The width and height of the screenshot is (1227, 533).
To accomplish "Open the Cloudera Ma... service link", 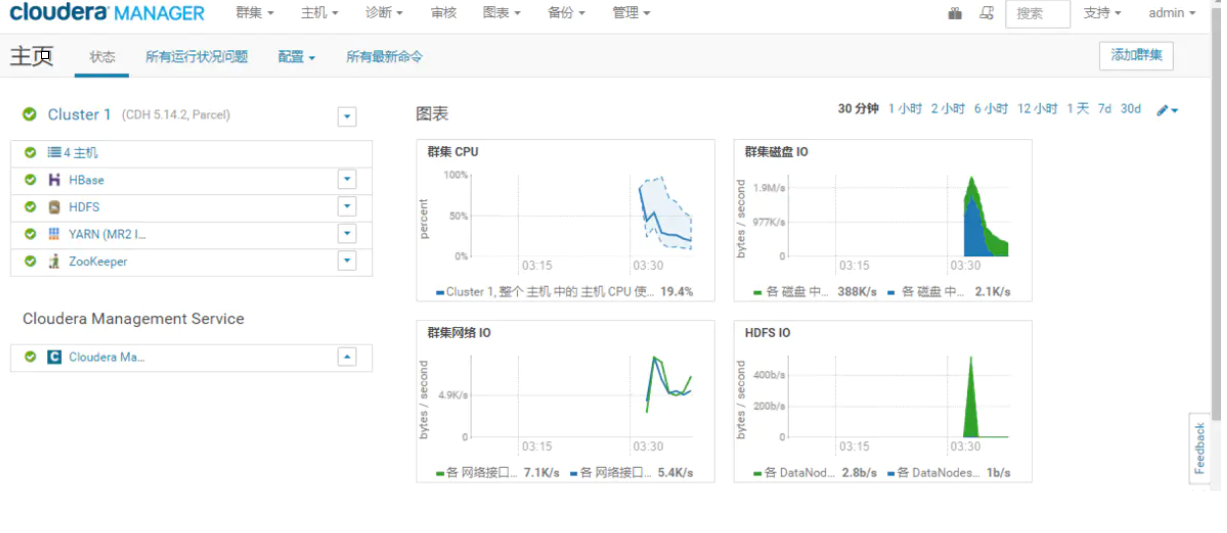I will point(106,357).
